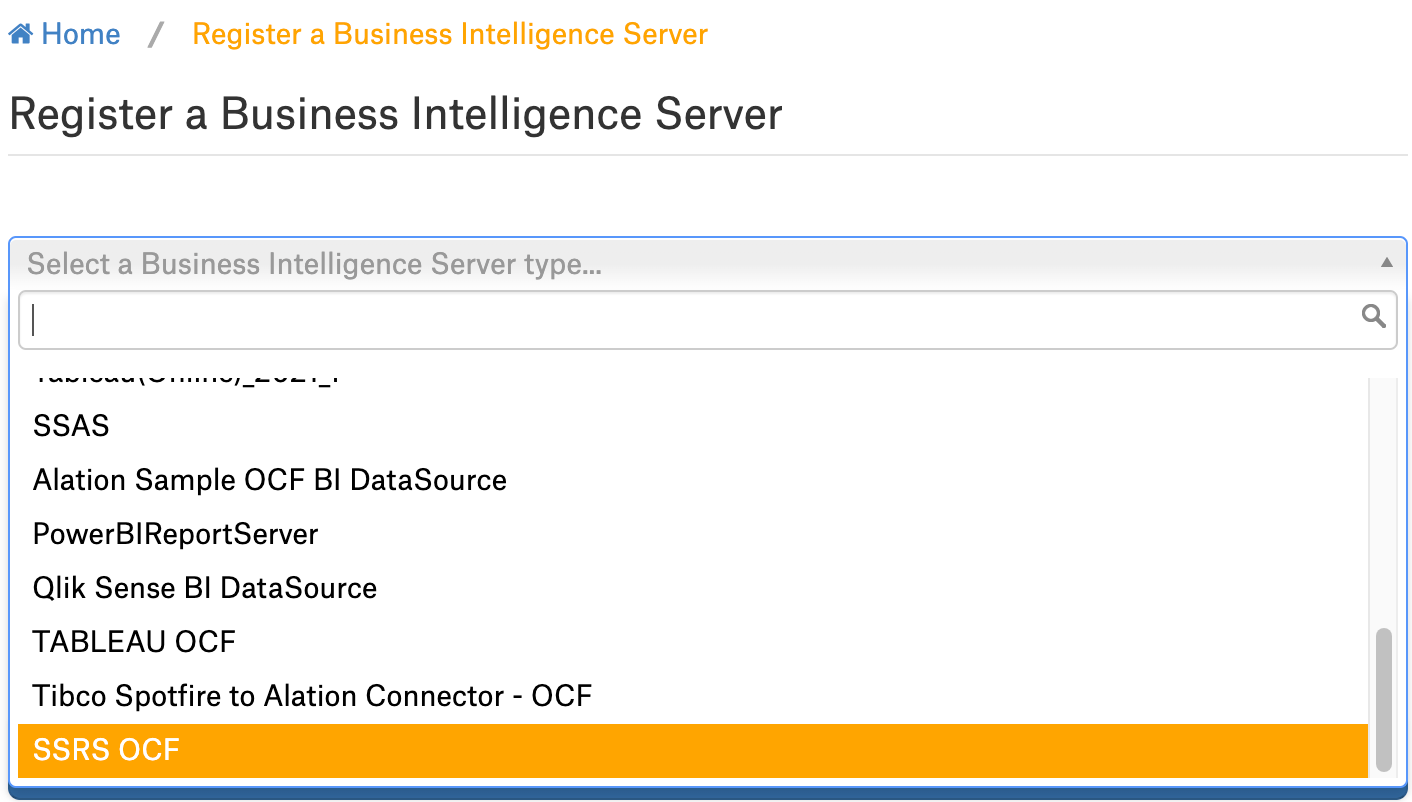
Task: Pick PowerBIReportServer from the list
Action: [693, 534]
